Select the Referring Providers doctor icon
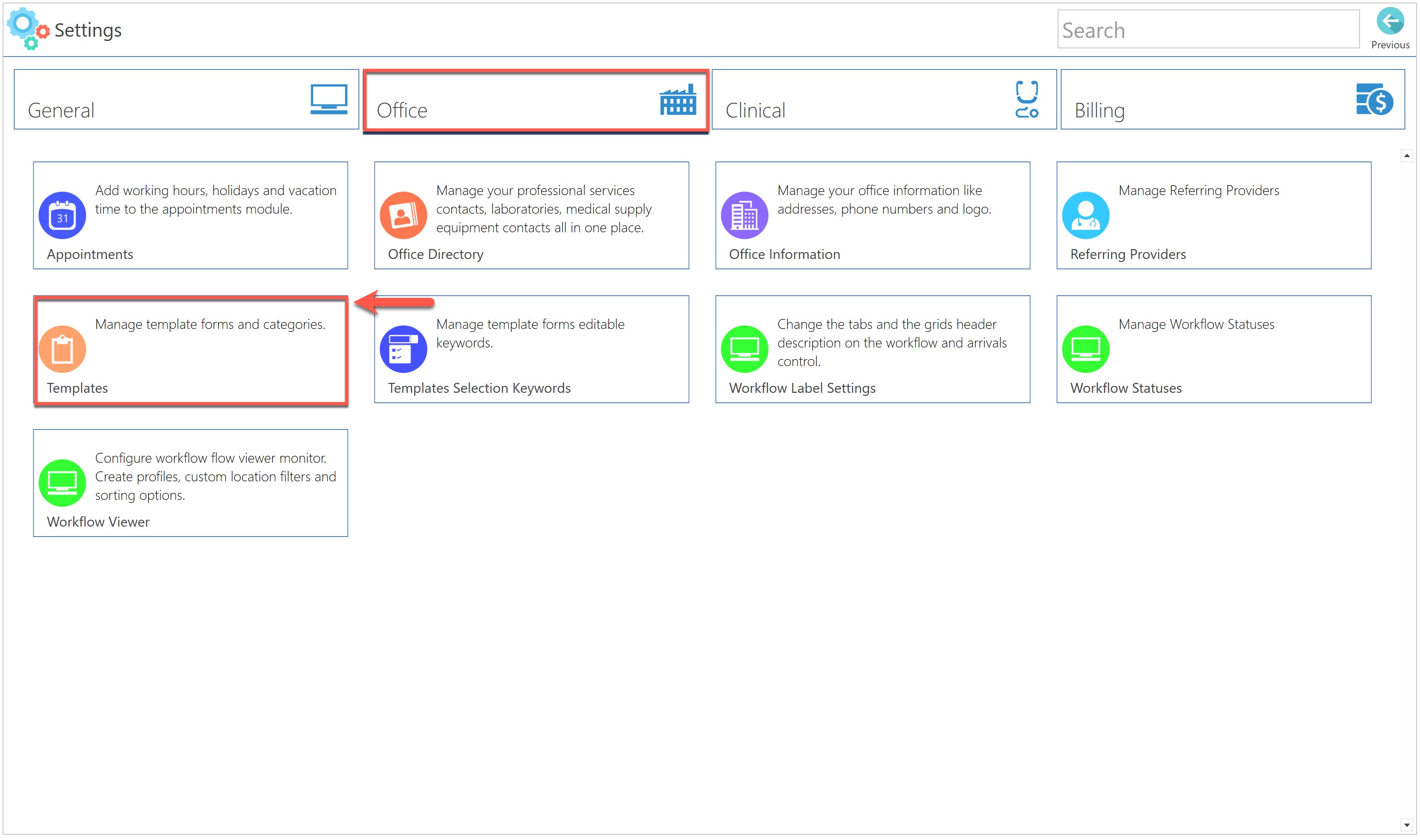 tap(1085, 216)
